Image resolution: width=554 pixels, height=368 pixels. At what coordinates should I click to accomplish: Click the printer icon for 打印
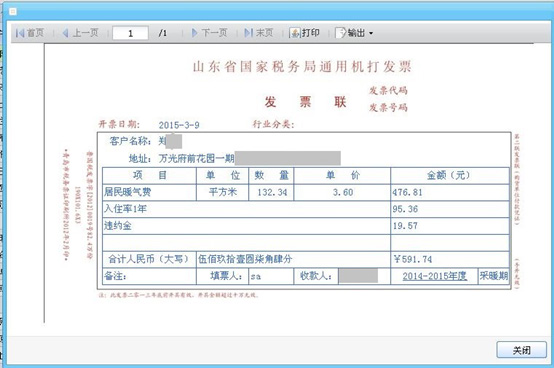[295, 33]
